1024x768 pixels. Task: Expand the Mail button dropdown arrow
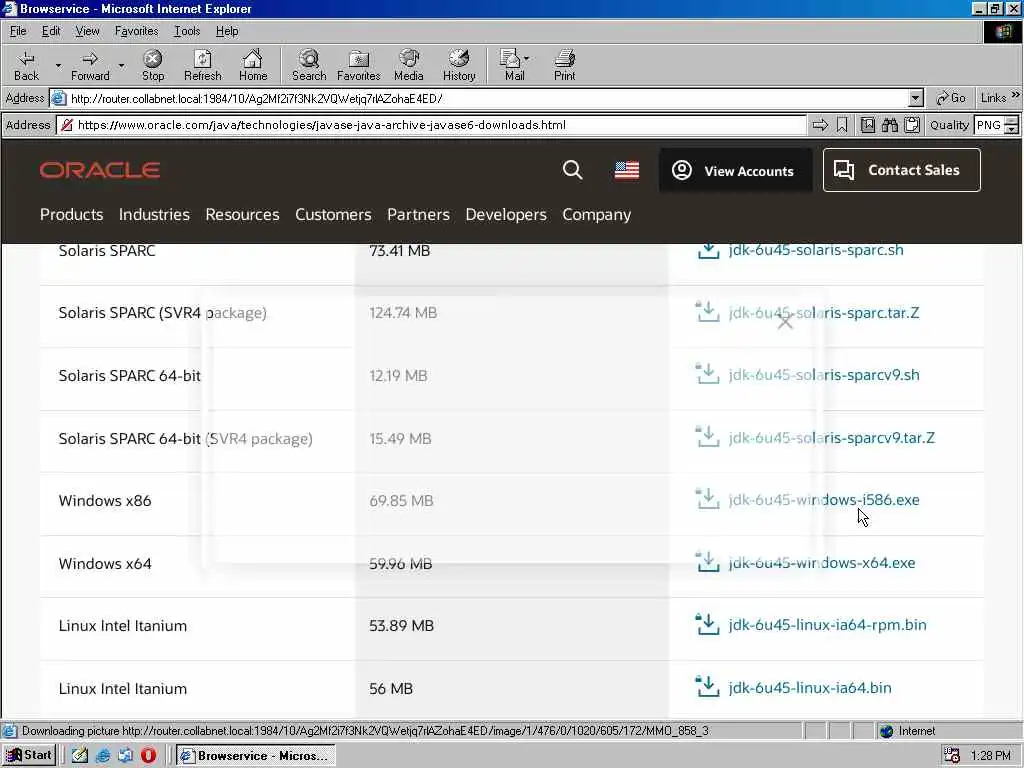527,59
